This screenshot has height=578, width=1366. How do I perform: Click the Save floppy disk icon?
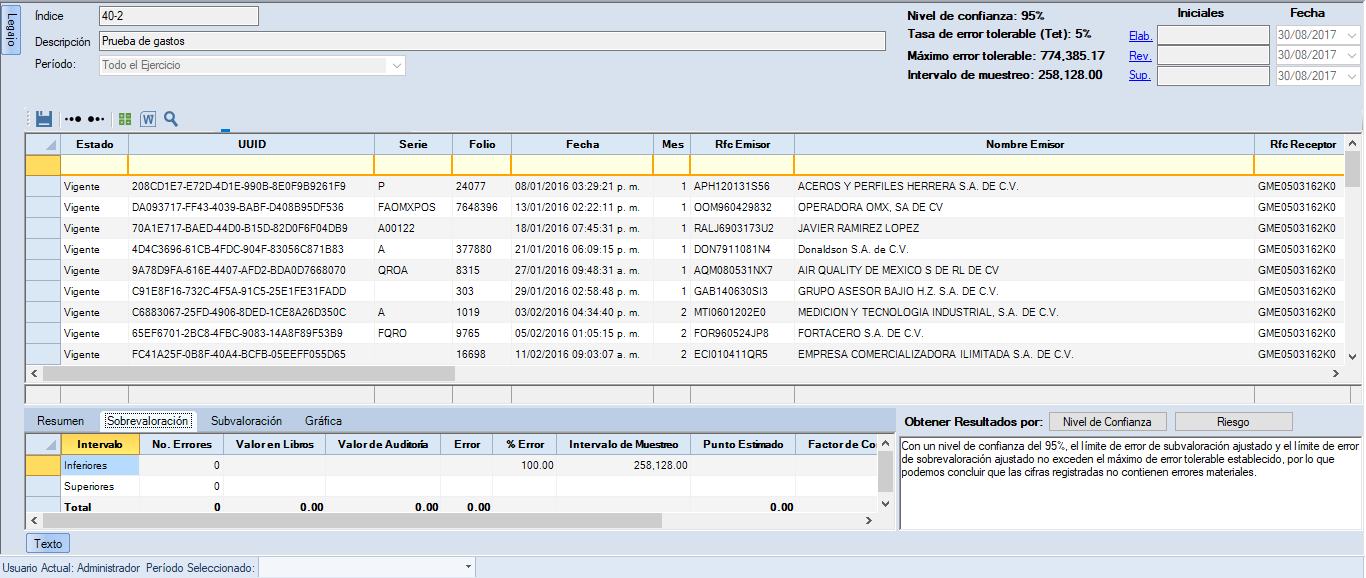tap(44, 118)
